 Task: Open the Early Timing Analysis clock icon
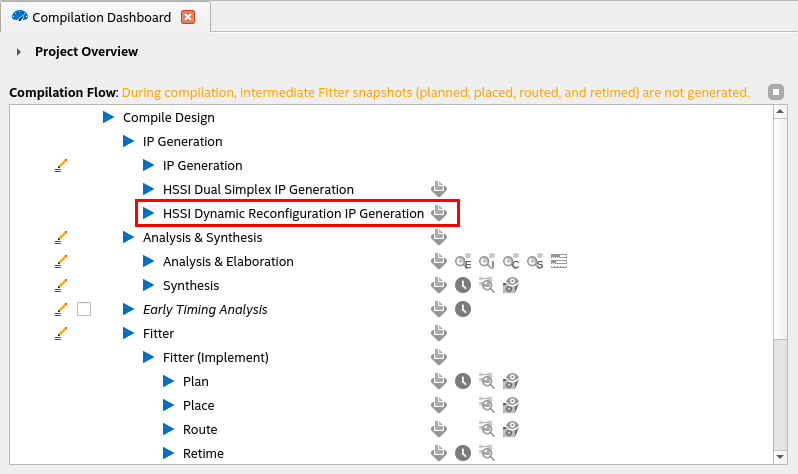[463, 309]
